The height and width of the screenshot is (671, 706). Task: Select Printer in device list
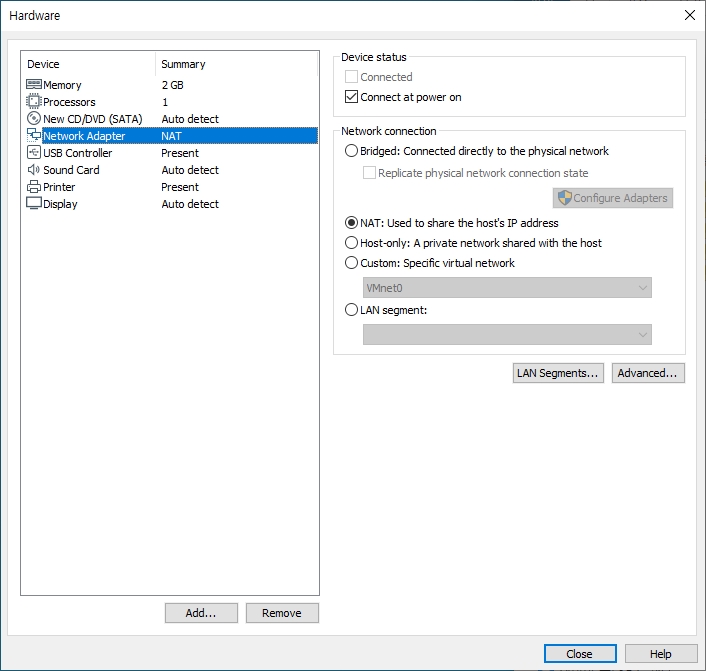click(171, 187)
